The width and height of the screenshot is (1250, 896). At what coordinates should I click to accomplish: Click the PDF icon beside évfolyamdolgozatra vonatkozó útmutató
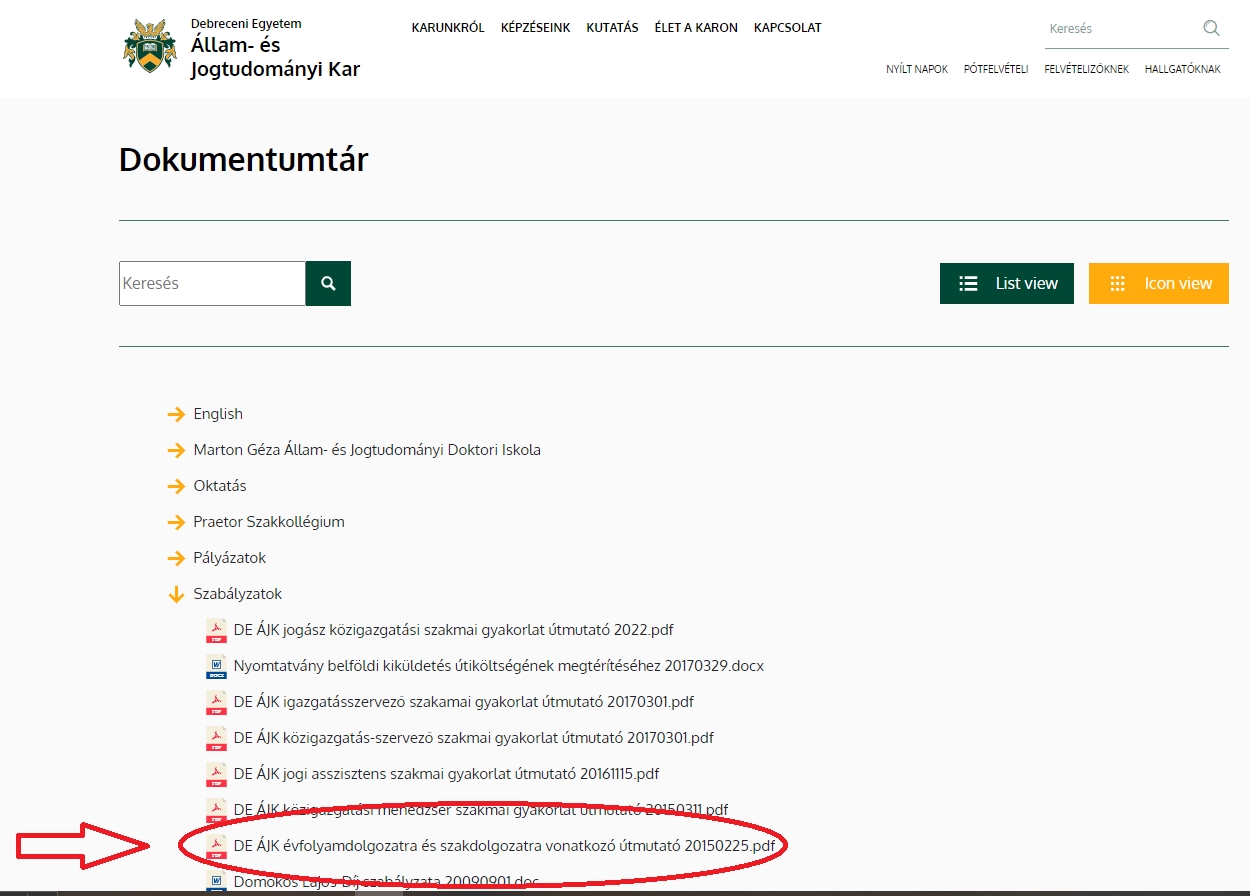coord(217,846)
